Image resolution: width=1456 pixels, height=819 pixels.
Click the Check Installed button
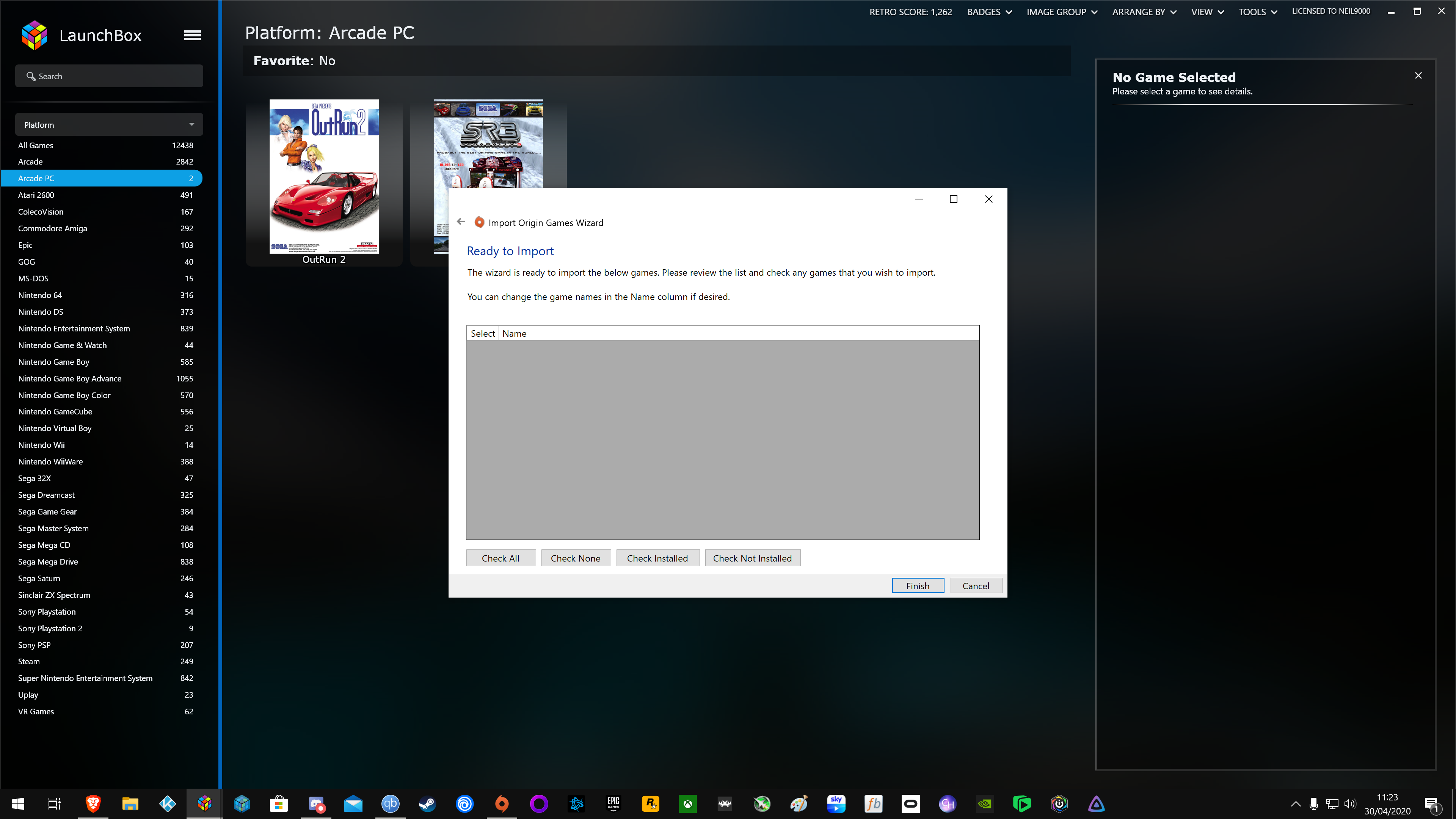(x=657, y=558)
